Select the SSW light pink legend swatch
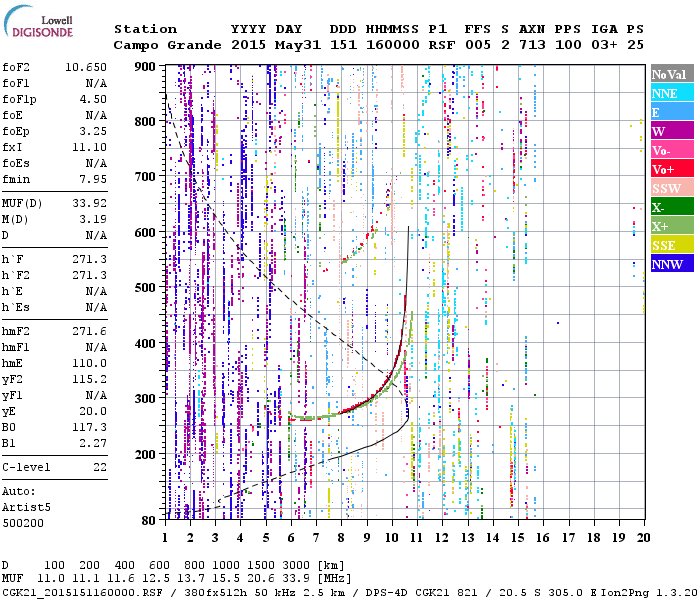Viewport: 700px width, 600px height. coord(672,188)
